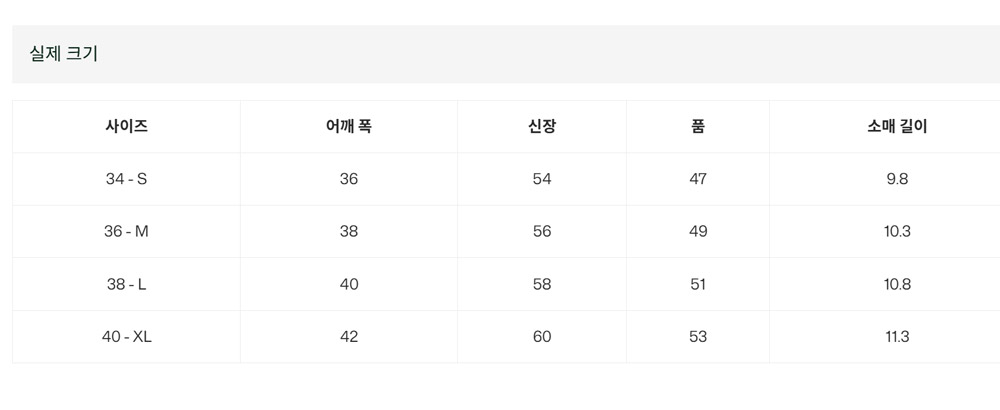Select height value 58
This screenshot has height=410, width=1000.
(541, 284)
